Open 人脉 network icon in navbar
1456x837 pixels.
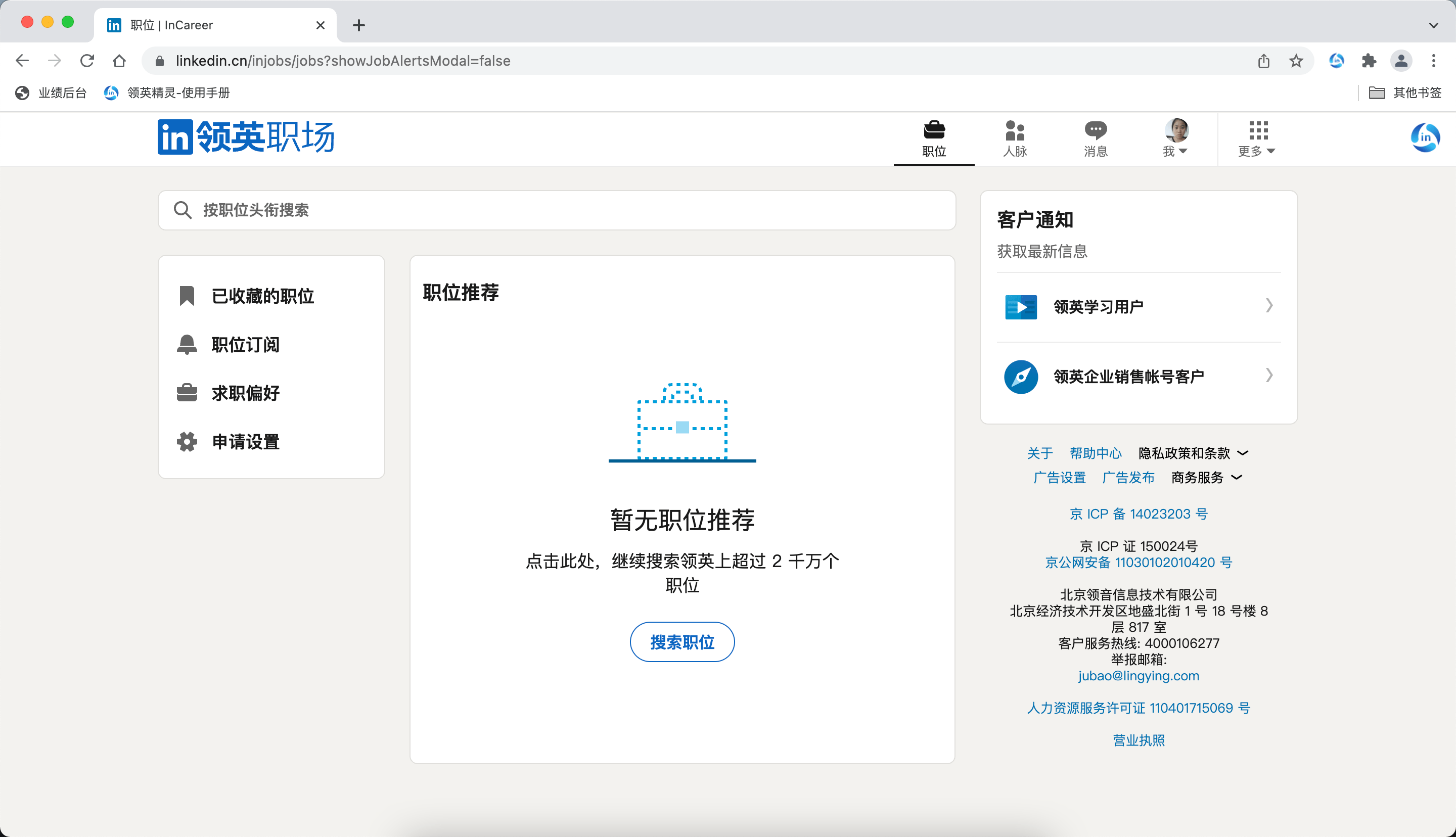click(x=1015, y=138)
